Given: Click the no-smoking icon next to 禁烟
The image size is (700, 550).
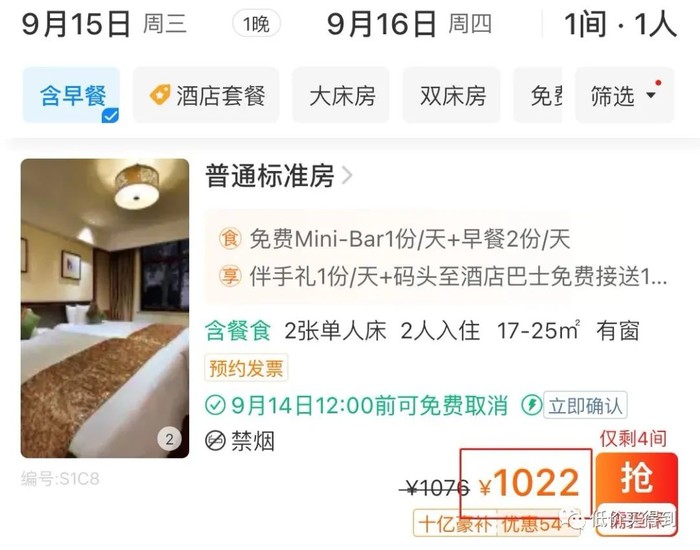Looking at the screenshot, I should click(x=215, y=441).
